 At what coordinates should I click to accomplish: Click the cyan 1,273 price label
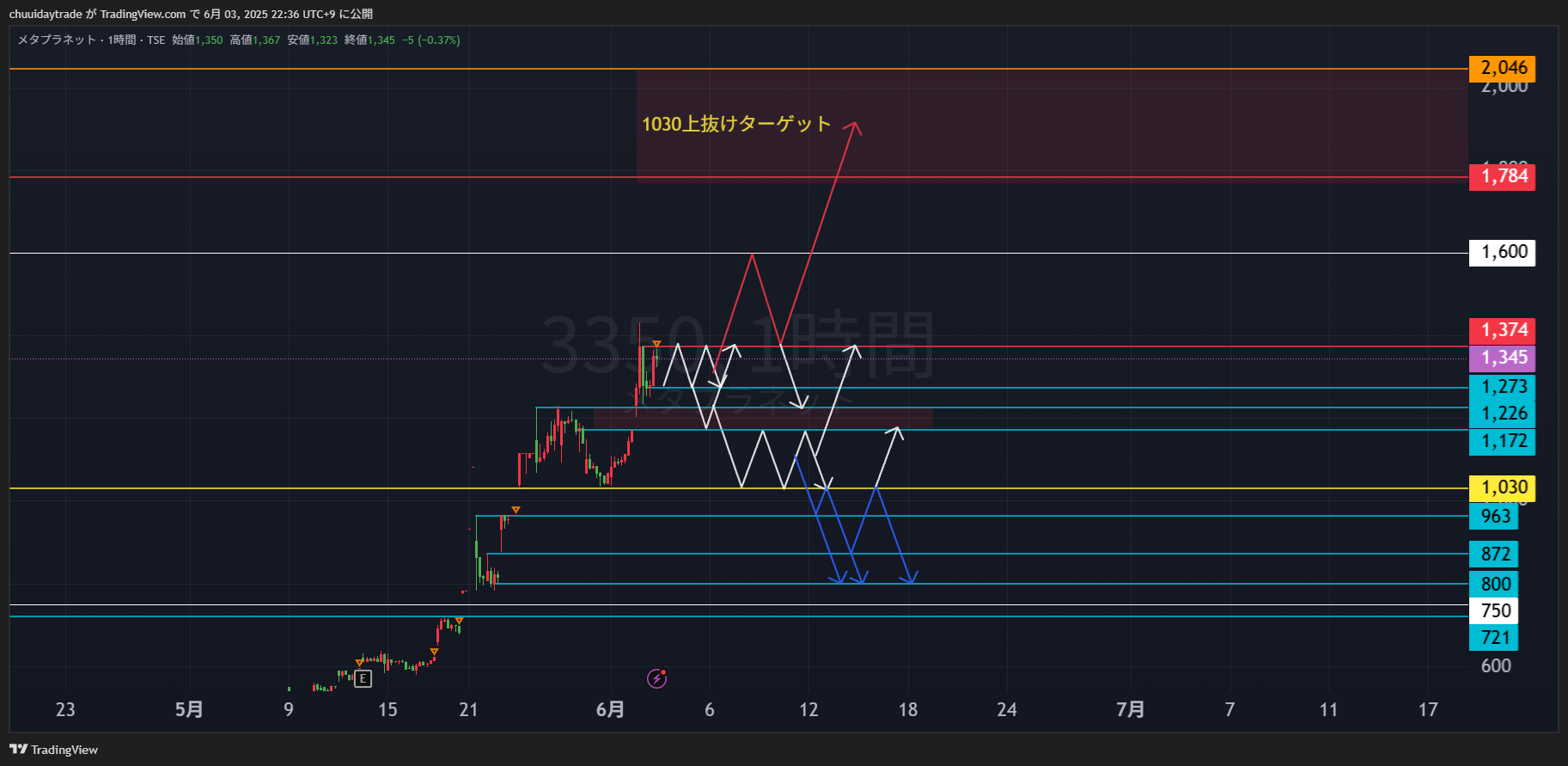(x=1502, y=387)
